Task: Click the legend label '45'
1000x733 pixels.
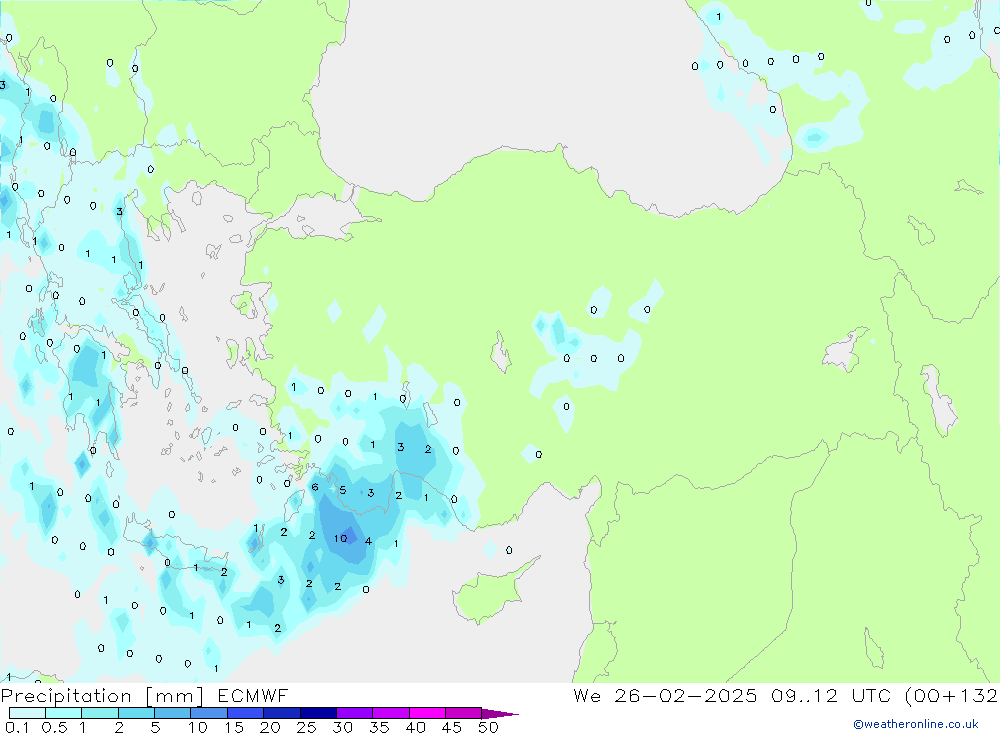Action: [x=452, y=727]
